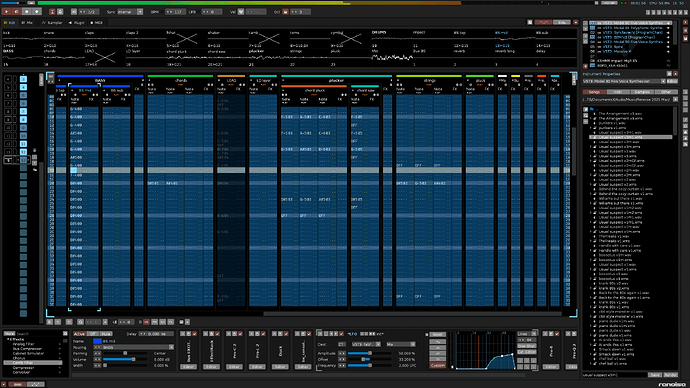The height and width of the screenshot is (388, 690).
Task: Toggle the loop pattern play button
Action: tap(17, 12)
